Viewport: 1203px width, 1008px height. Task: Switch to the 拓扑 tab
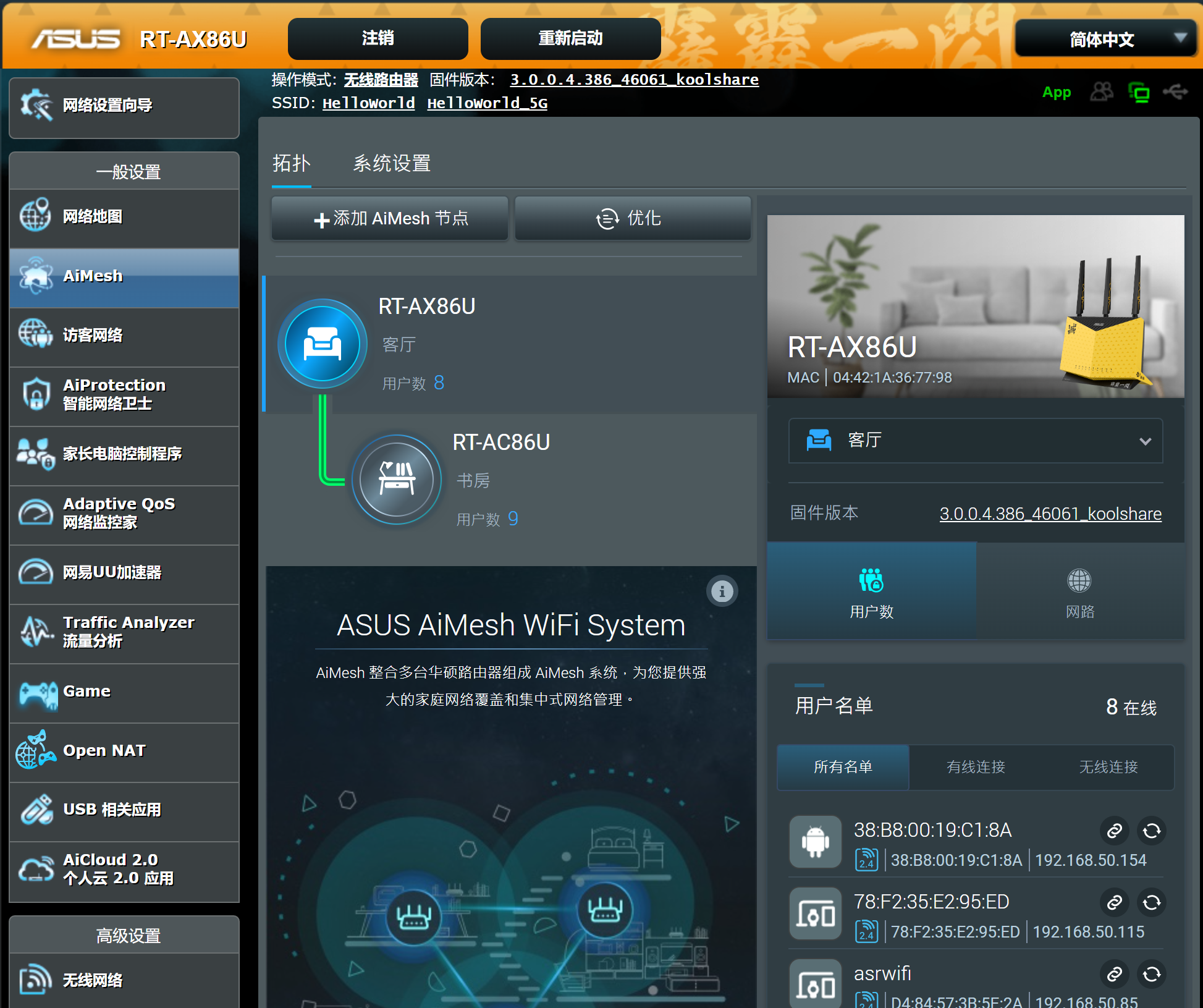pos(291,164)
